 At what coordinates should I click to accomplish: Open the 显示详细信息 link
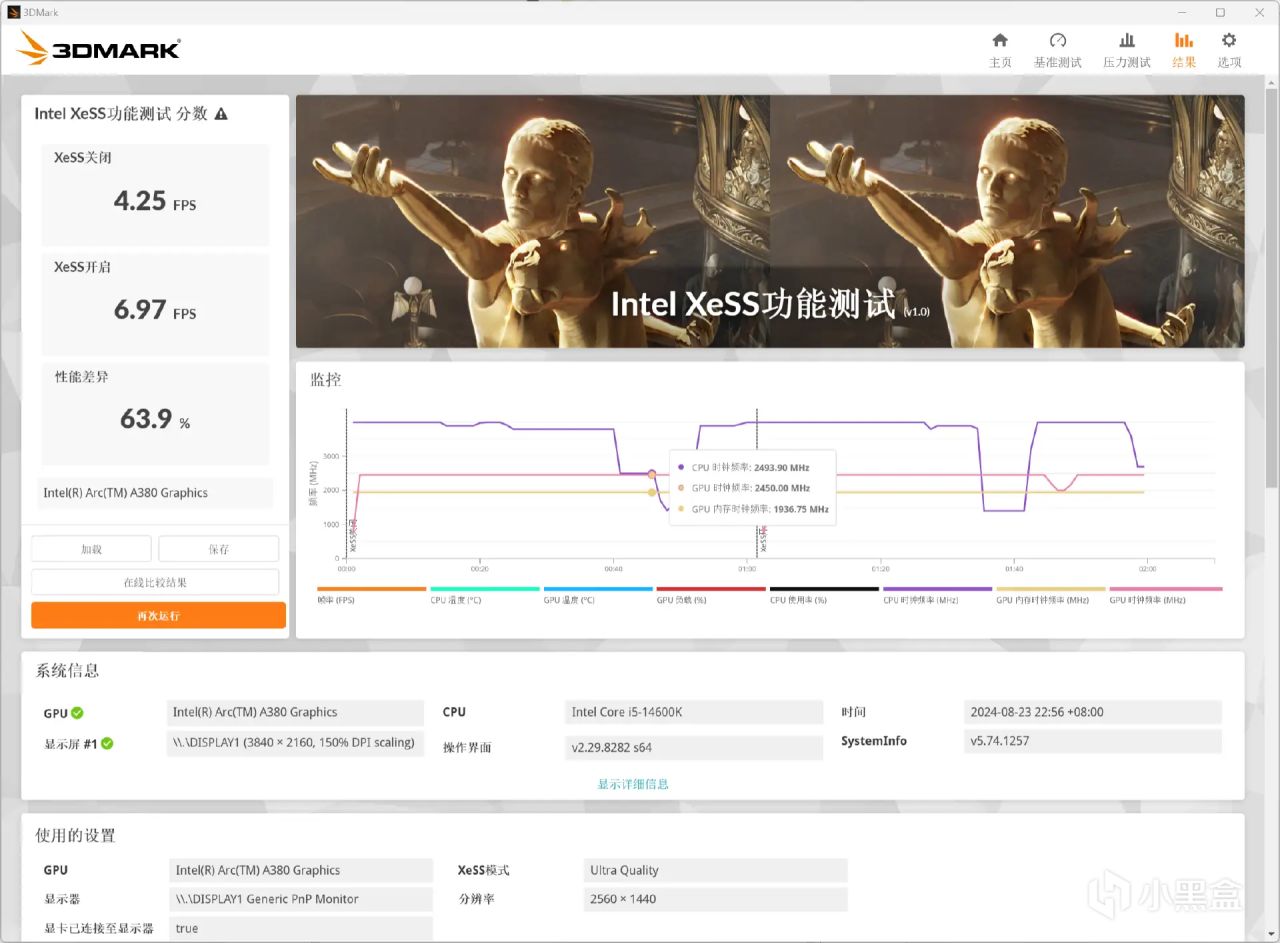[633, 784]
